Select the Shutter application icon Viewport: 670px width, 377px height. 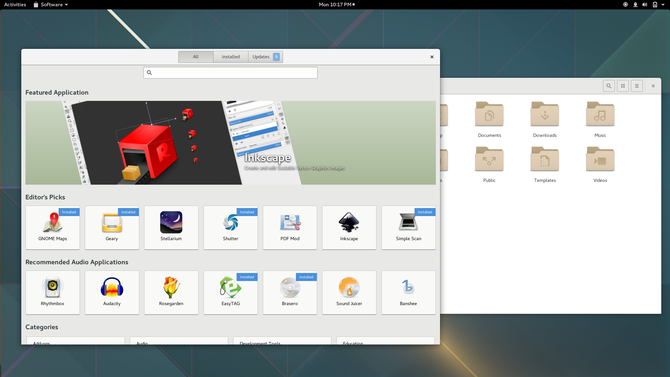point(231,222)
